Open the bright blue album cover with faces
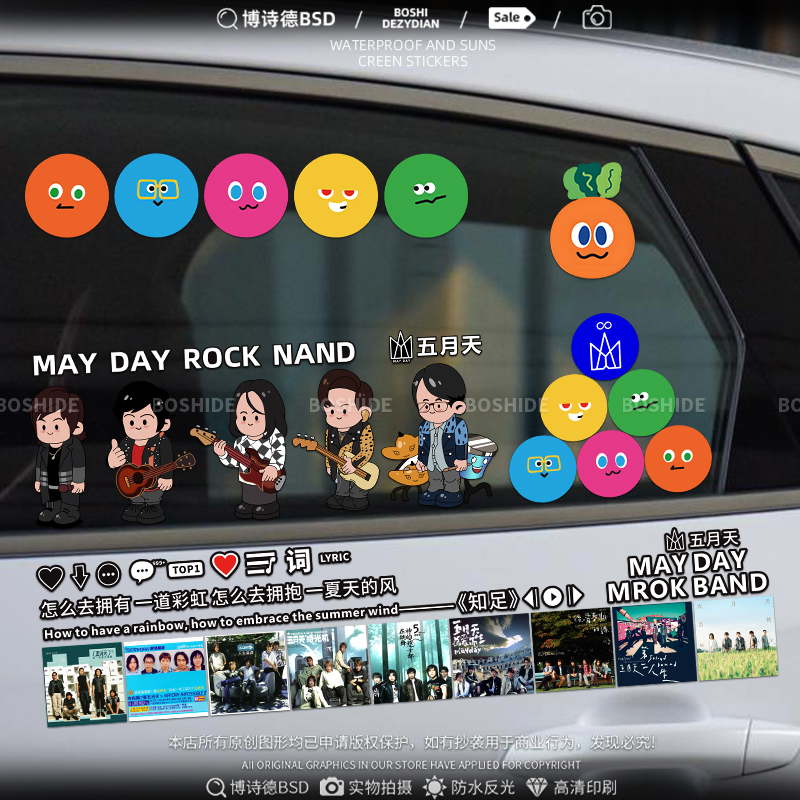 [166, 679]
